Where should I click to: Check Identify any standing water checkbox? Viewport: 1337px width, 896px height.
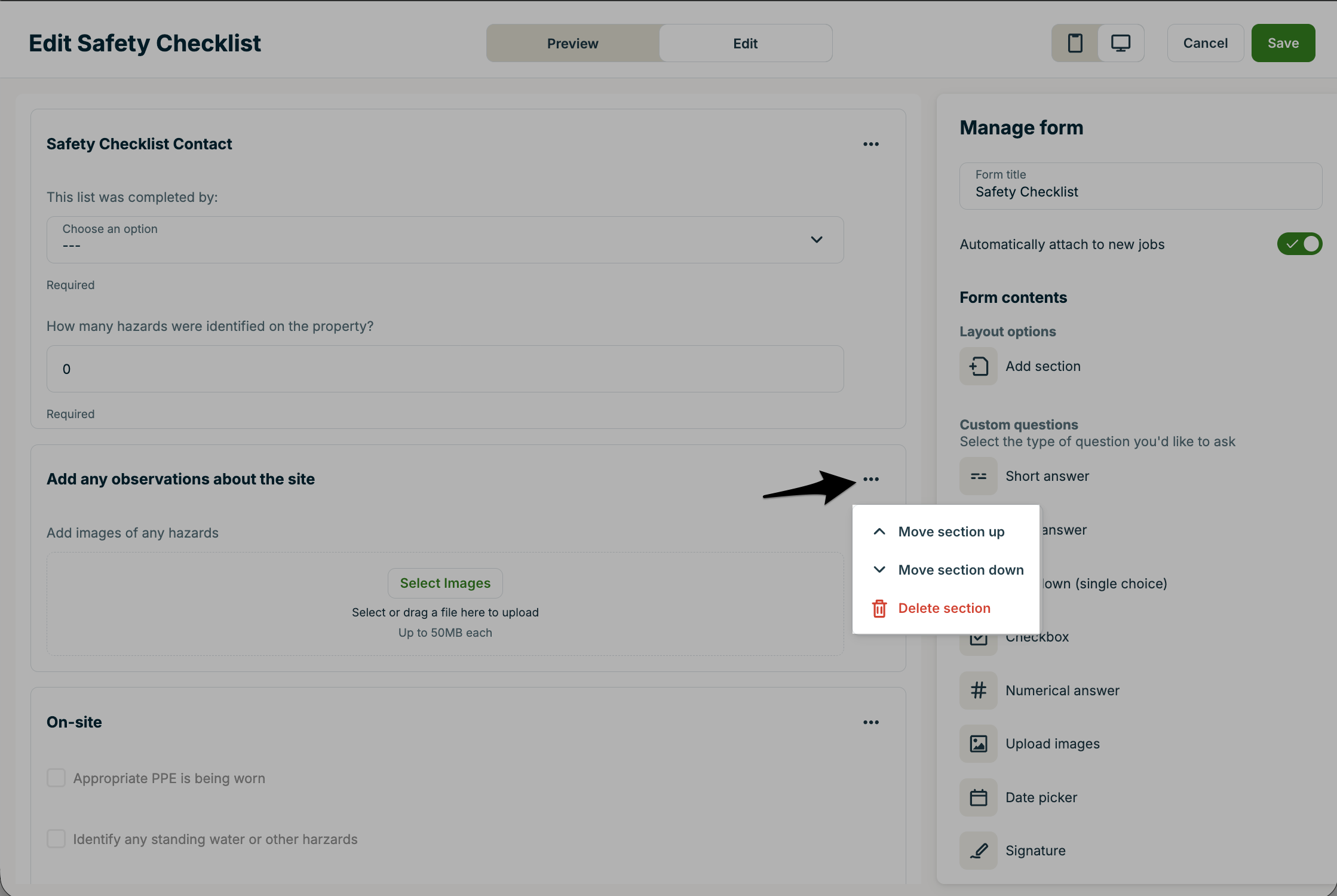coord(56,839)
